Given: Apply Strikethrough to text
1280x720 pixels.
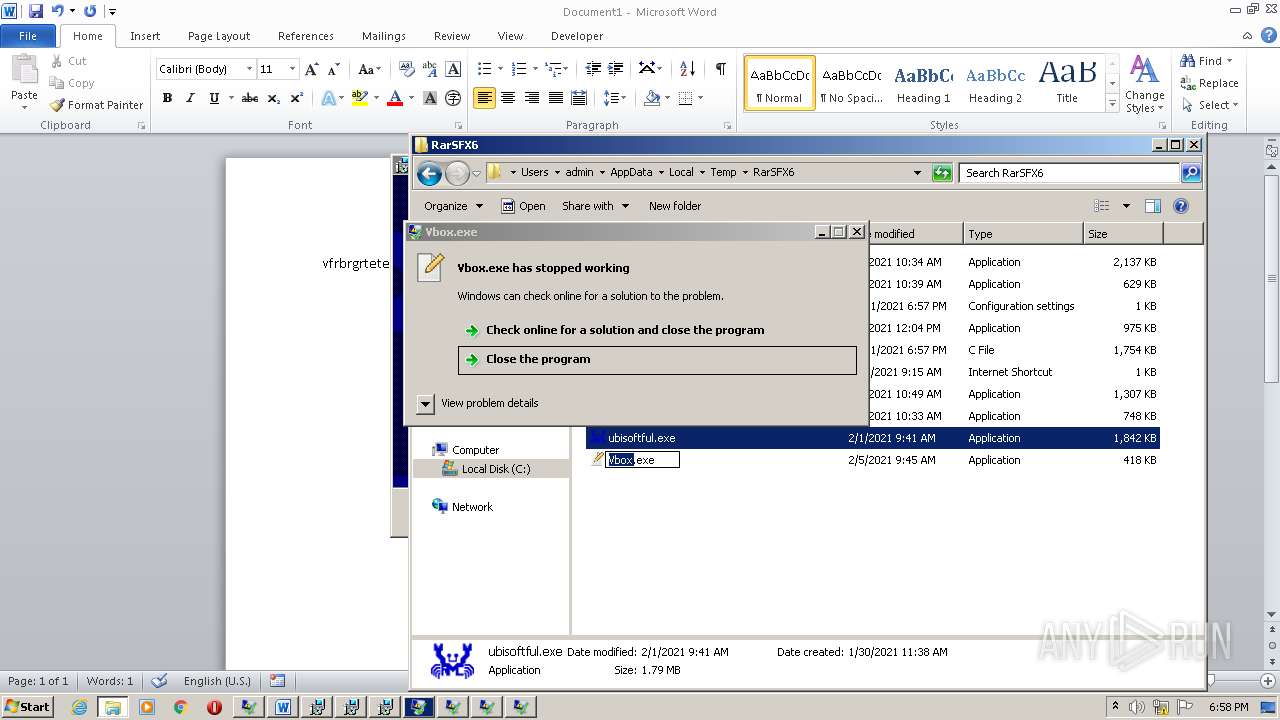Looking at the screenshot, I should click(250, 98).
